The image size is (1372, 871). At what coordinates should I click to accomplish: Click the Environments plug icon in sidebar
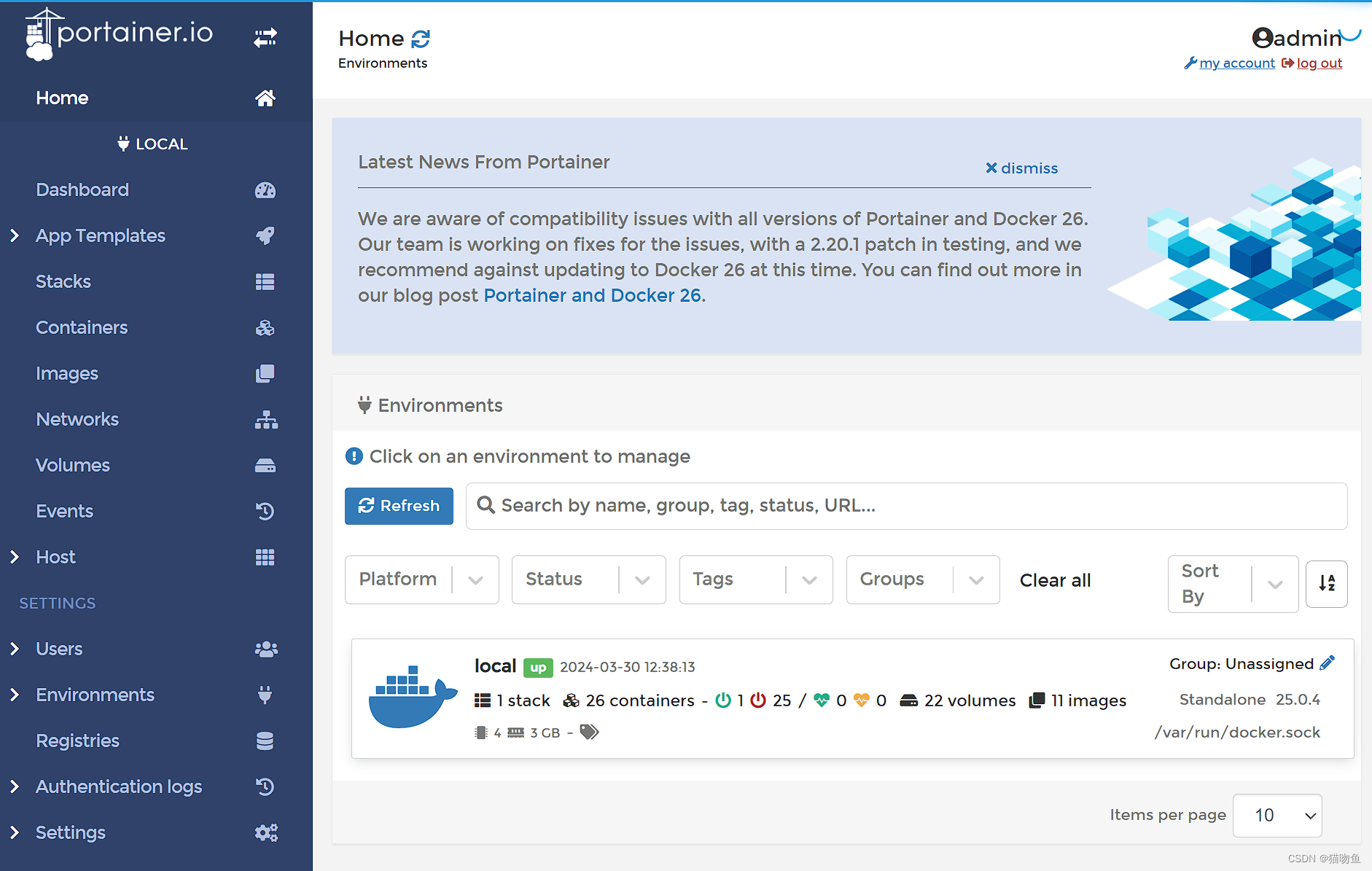click(265, 695)
